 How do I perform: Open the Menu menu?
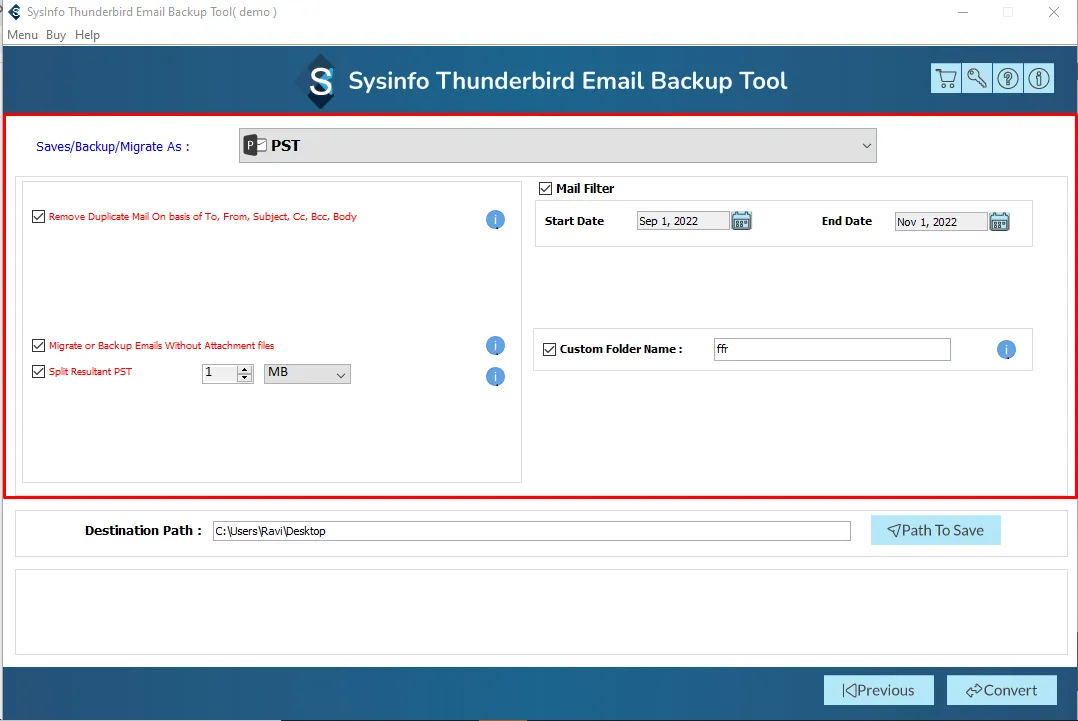pyautogui.click(x=22, y=35)
